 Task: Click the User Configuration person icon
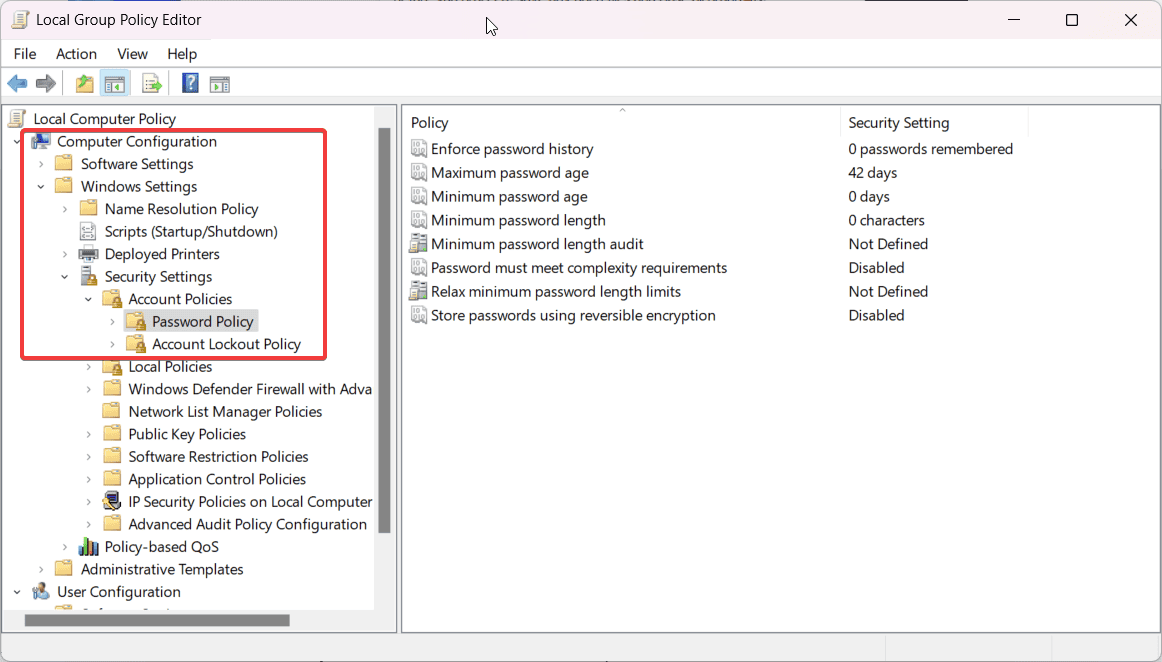coord(41,592)
